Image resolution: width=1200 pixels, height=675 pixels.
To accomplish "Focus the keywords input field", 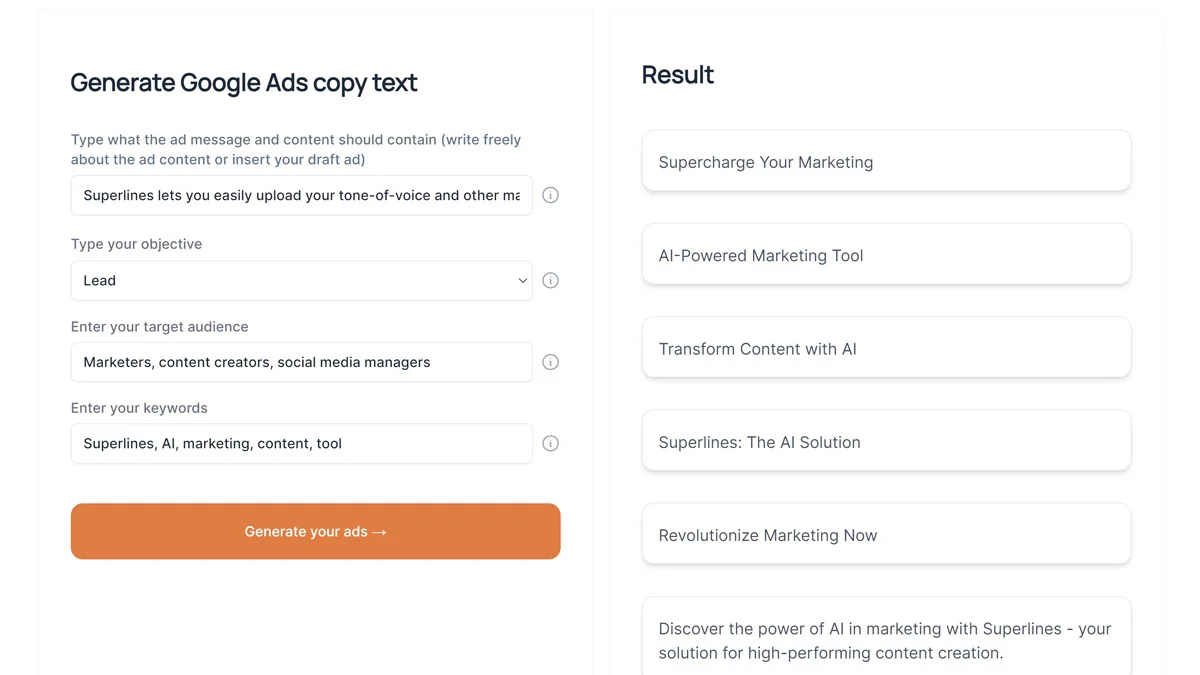I will coord(301,443).
